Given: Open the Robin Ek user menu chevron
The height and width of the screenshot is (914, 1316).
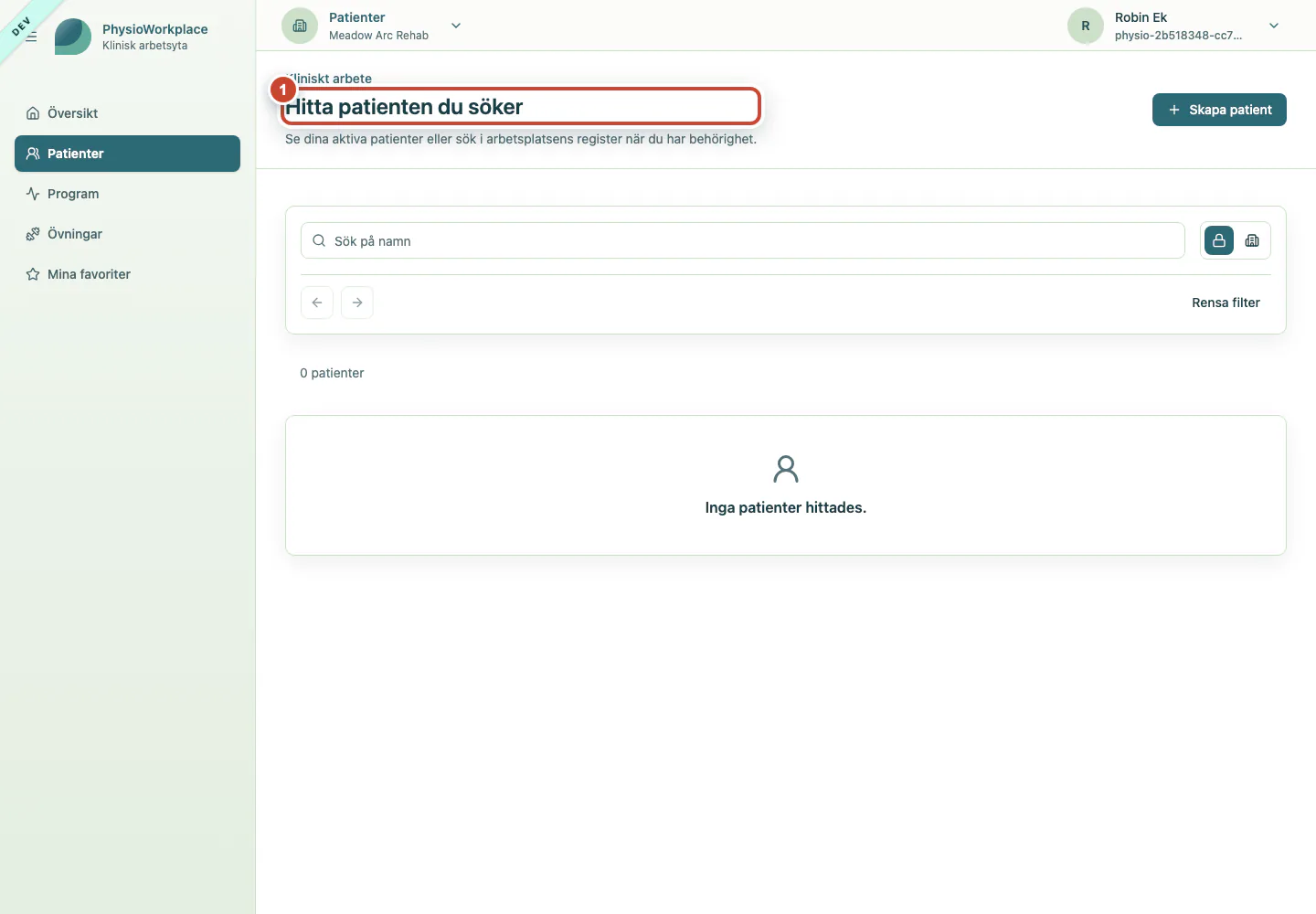Looking at the screenshot, I should pyautogui.click(x=1274, y=26).
